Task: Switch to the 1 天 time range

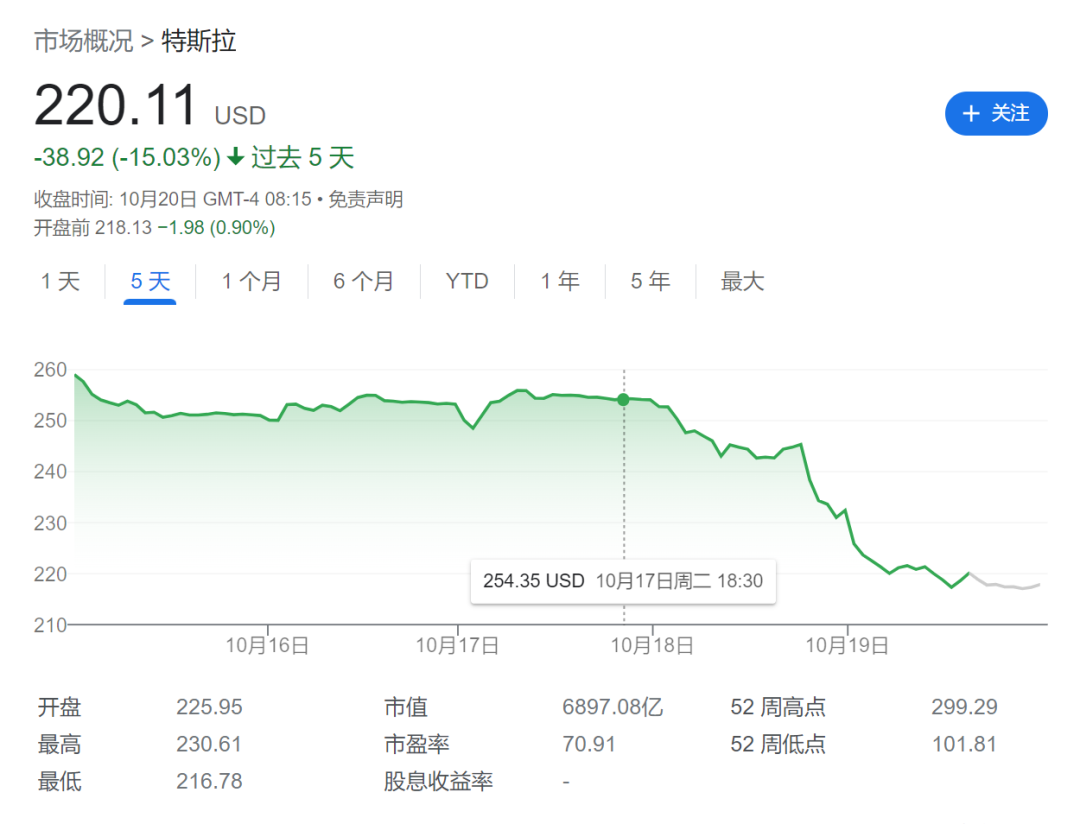Action: point(60,281)
